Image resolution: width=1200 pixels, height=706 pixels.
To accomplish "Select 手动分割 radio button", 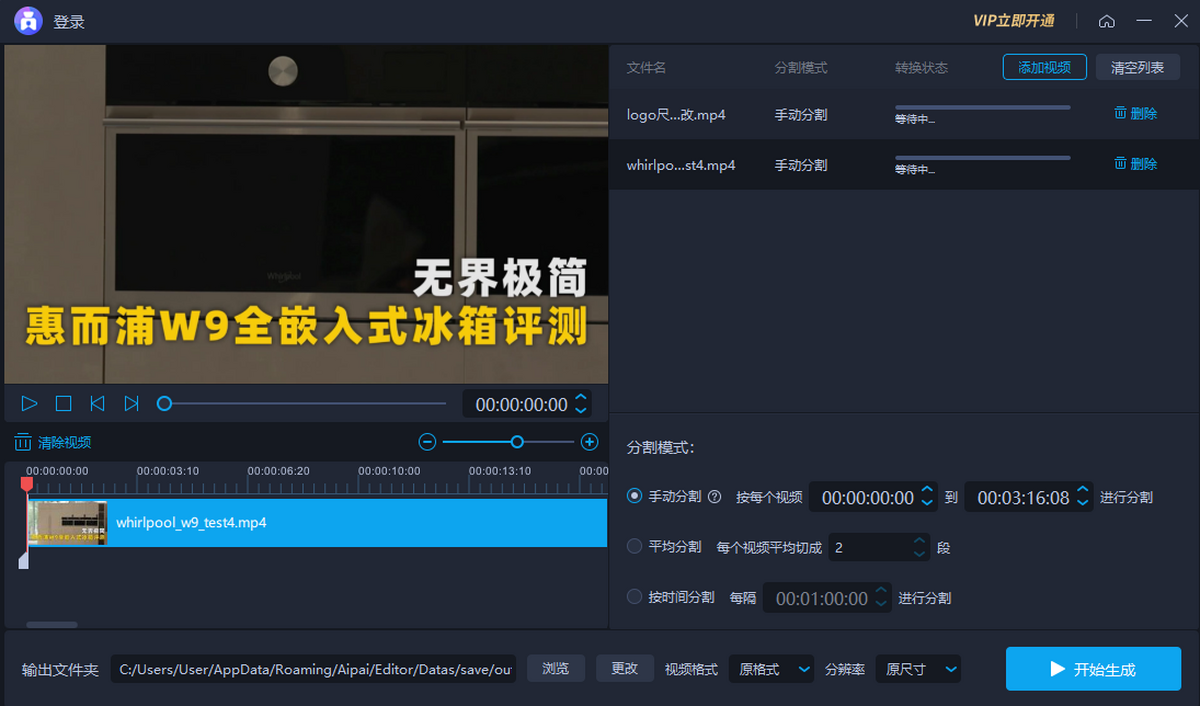I will point(634,496).
